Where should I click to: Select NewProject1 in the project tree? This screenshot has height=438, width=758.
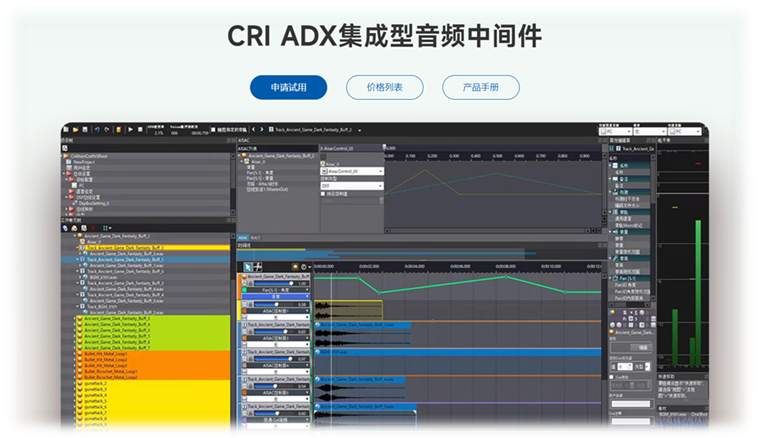(84, 162)
